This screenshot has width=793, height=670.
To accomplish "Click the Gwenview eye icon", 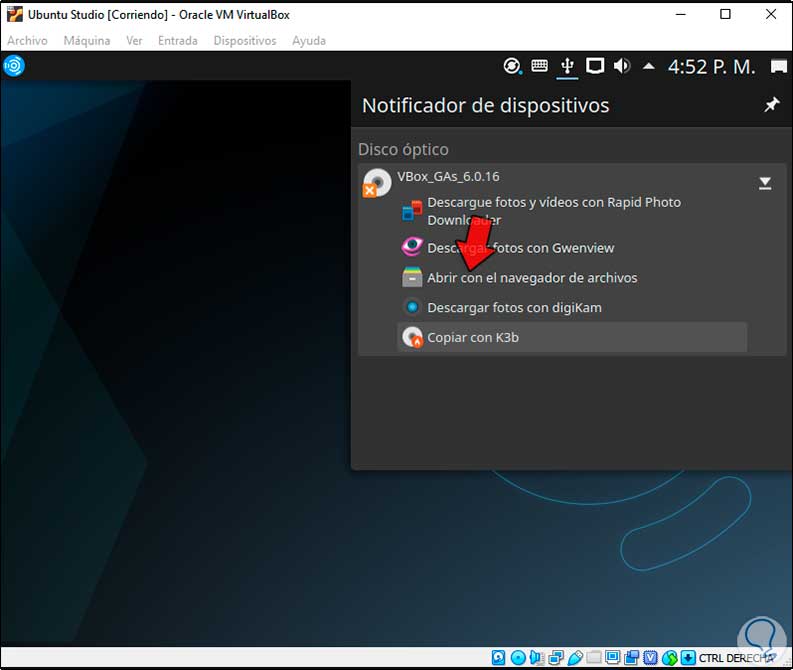I will click(412, 247).
